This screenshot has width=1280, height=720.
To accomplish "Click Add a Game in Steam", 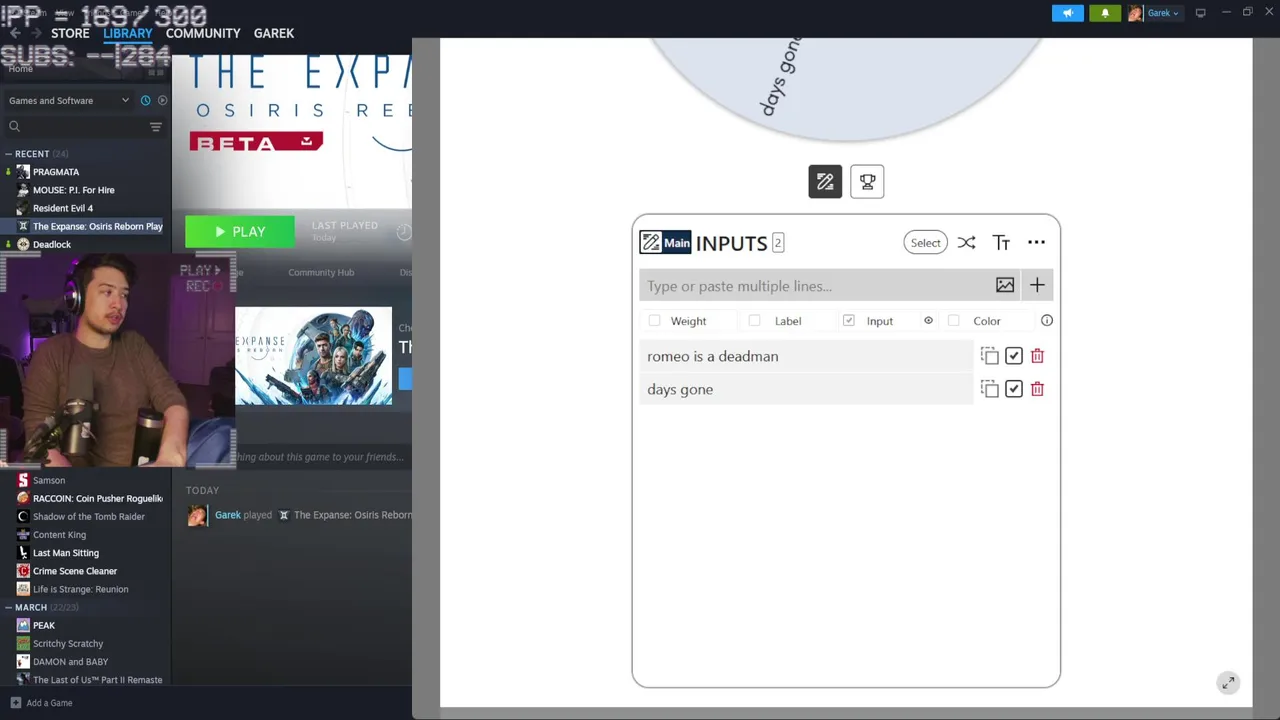I will click(x=49, y=703).
